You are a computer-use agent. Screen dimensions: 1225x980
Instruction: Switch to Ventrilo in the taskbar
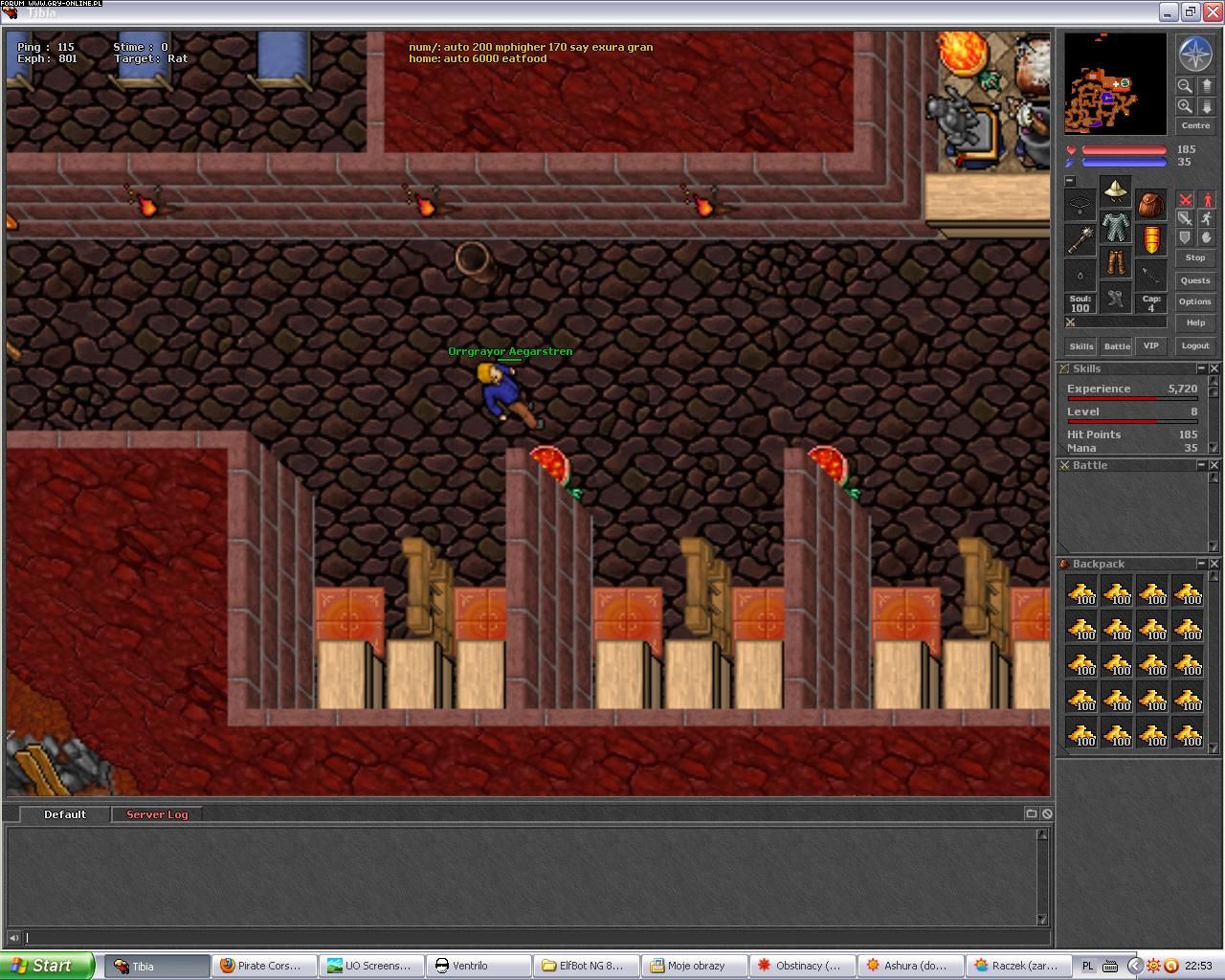(x=479, y=966)
